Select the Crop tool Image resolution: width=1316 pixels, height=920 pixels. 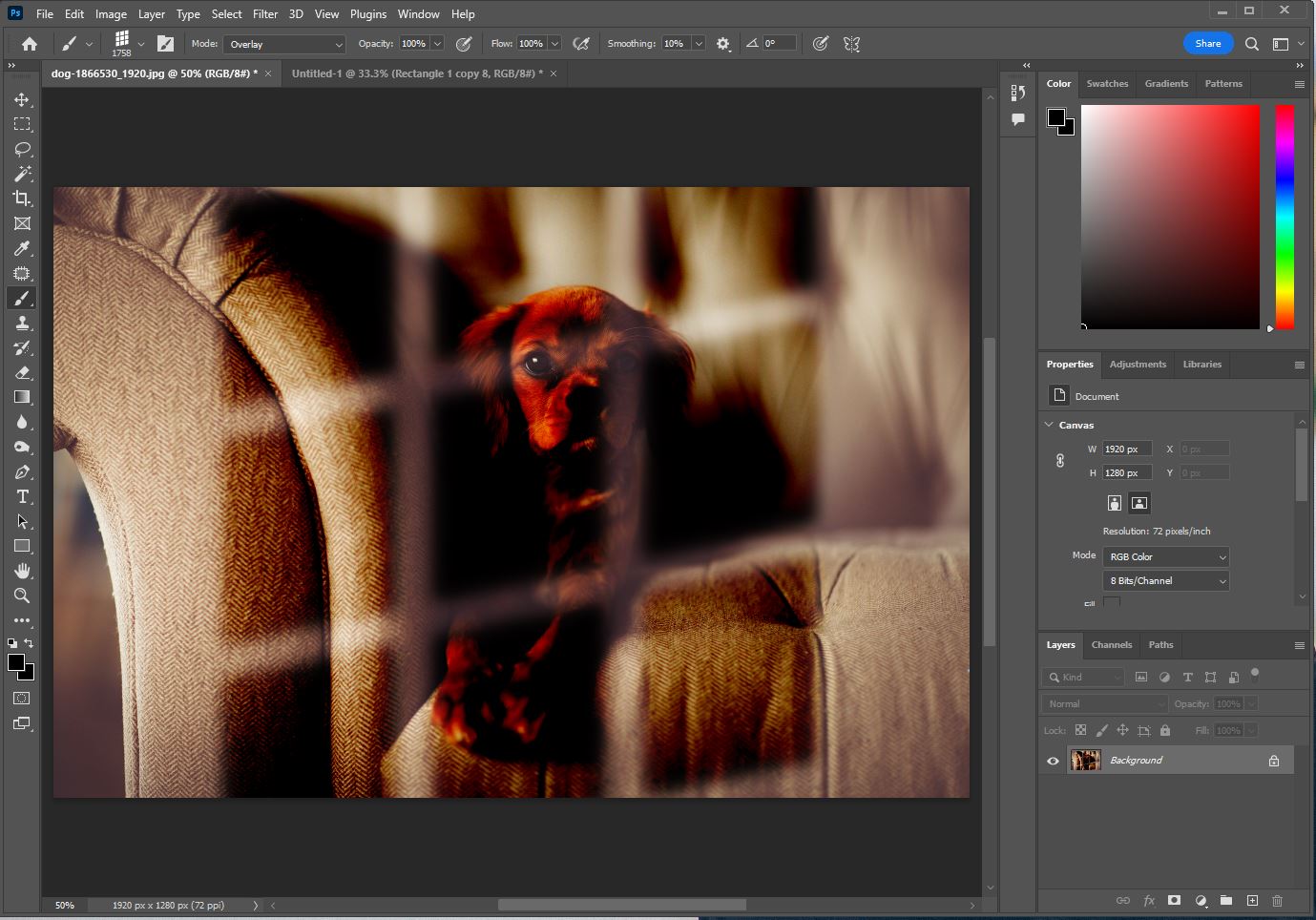pyautogui.click(x=22, y=199)
